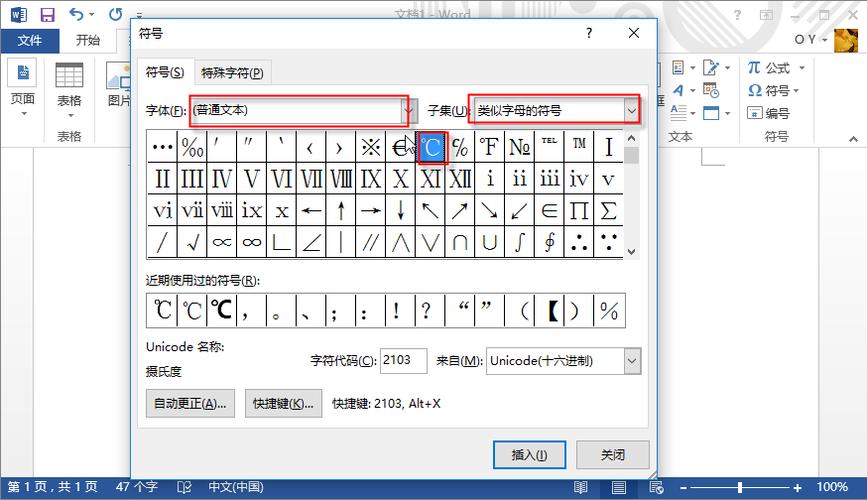This screenshot has height=500, width=867.
Task: Select the № numero symbol in grid
Action: (x=519, y=147)
